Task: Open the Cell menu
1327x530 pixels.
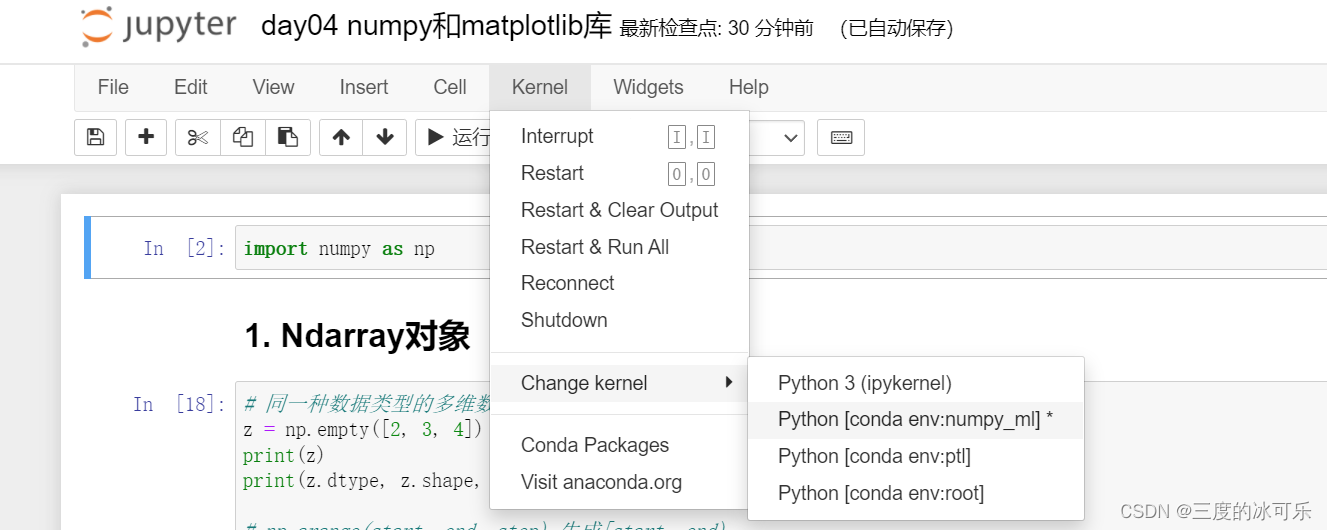Action: click(450, 87)
